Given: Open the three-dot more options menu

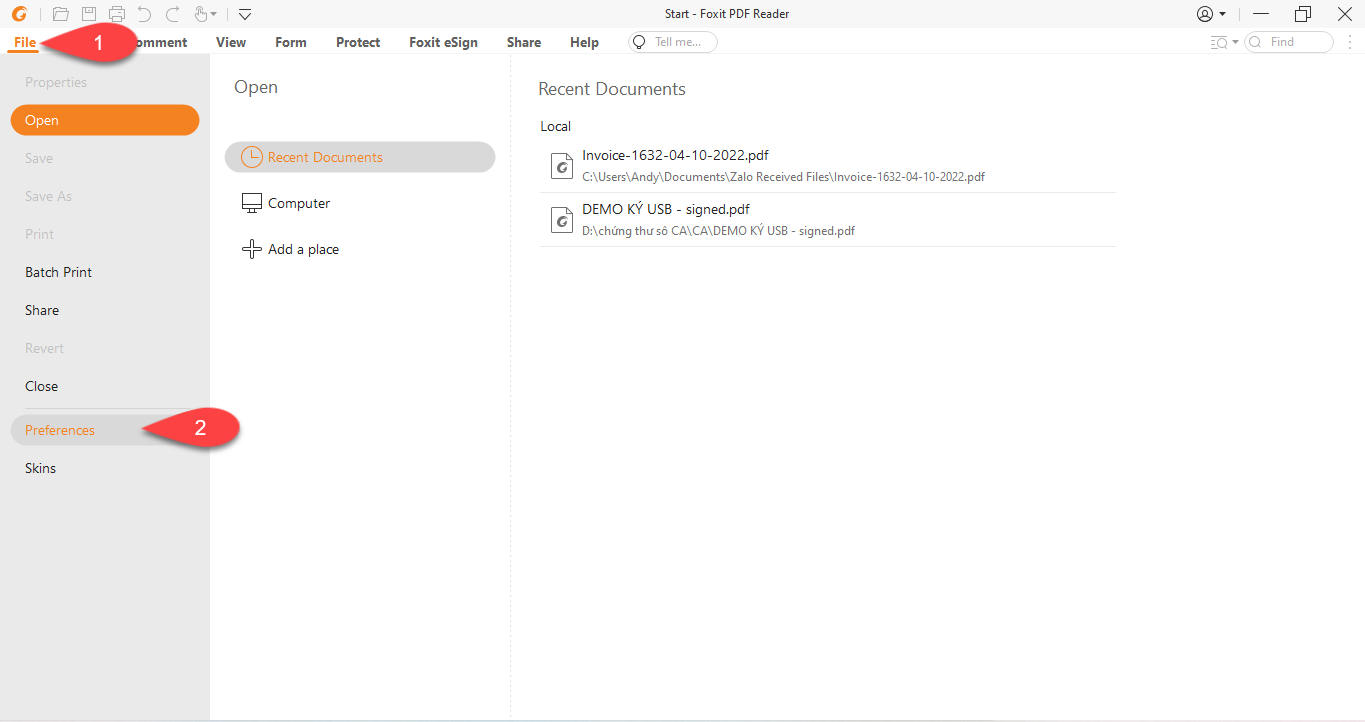Looking at the screenshot, I should point(1350,42).
